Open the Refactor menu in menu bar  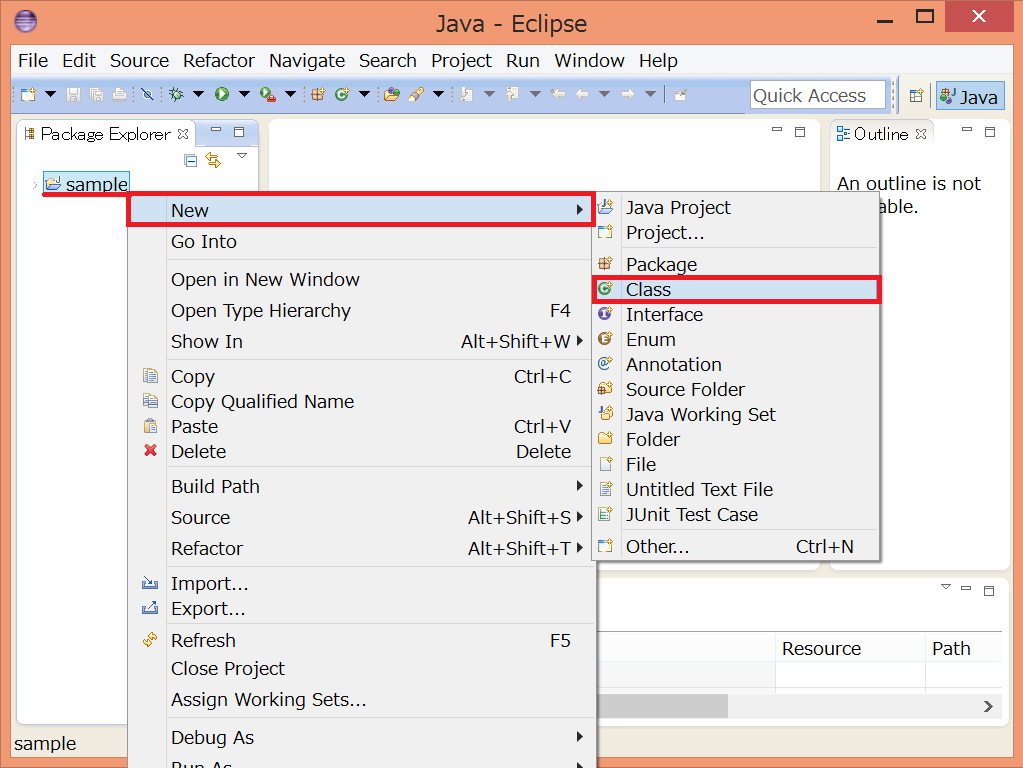(x=219, y=61)
